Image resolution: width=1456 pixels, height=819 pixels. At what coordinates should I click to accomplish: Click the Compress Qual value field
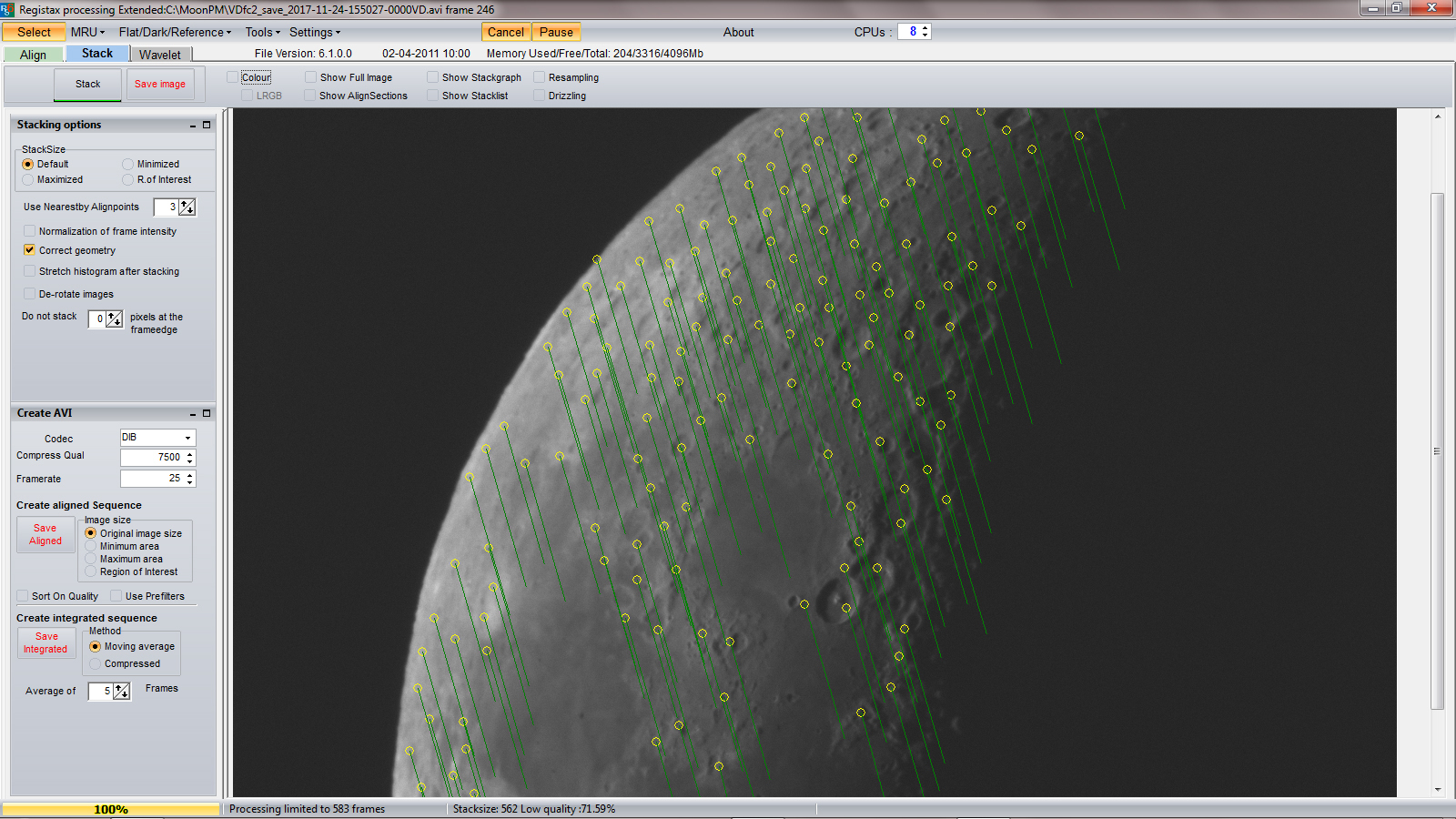152,458
